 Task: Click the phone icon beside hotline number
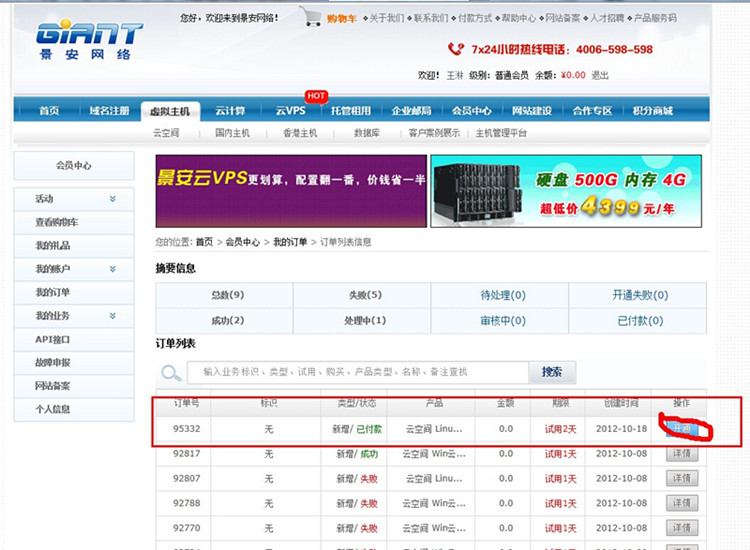coord(456,49)
